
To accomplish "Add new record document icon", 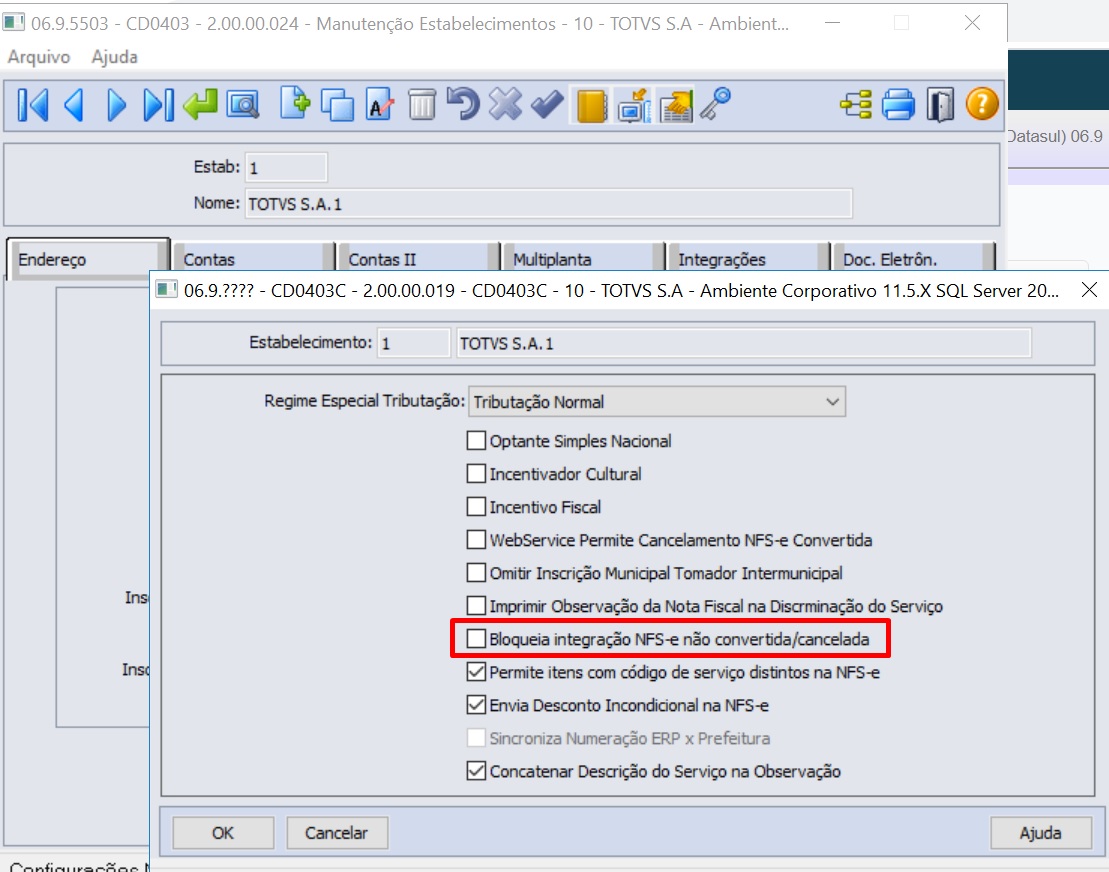I will click(x=294, y=103).
